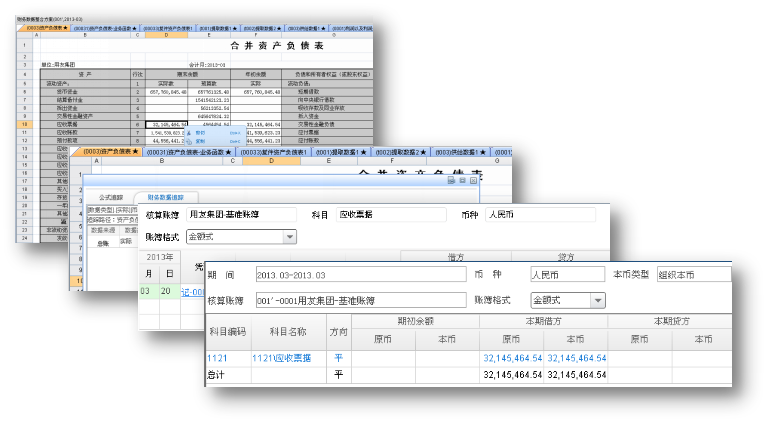Open 账簿格式 金额式 dropdown in front panel
The image size is (770, 424).
tap(598, 300)
